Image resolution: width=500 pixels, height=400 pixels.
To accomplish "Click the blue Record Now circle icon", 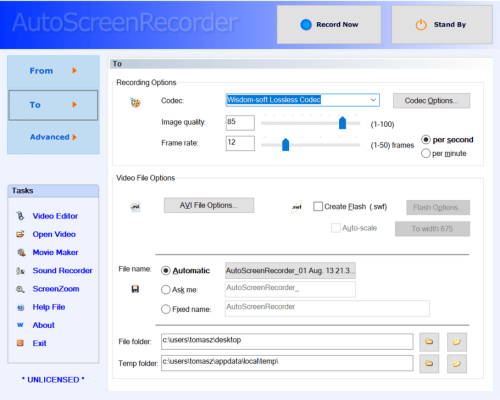I will pos(306,24).
